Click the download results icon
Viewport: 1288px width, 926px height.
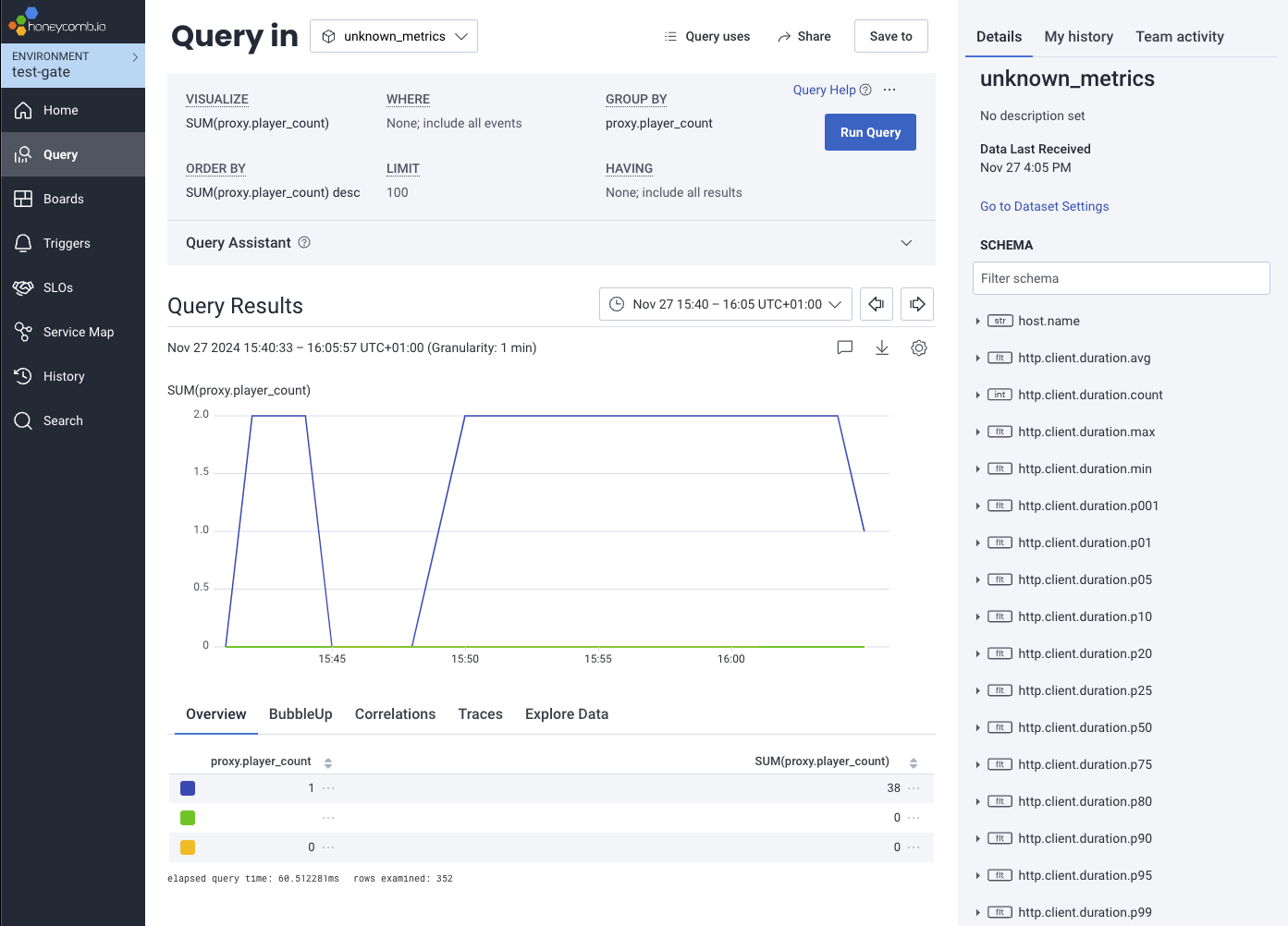(882, 347)
